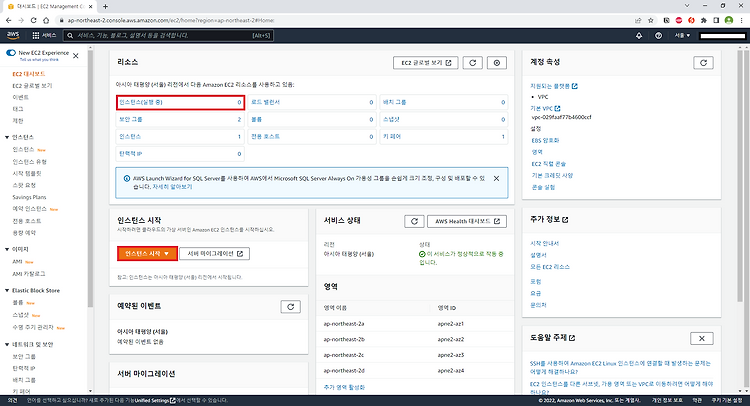This screenshot has width=750, height=406.
Task: Open the 서울 region dropdown
Action: pos(682,35)
